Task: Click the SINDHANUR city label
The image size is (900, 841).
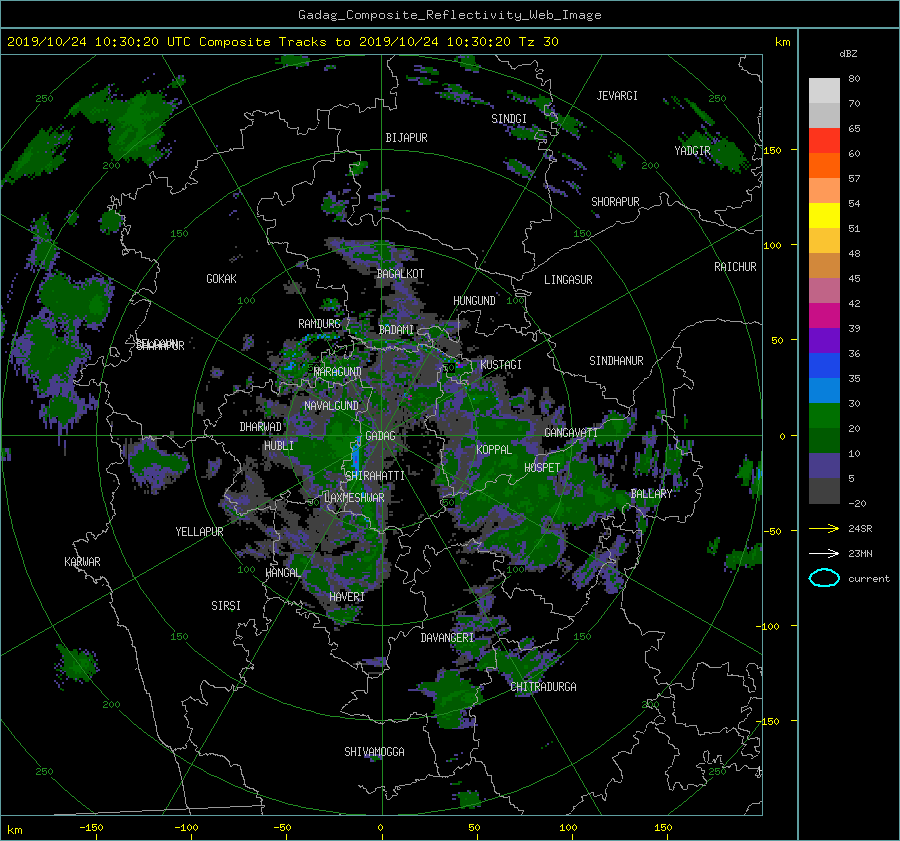Action: [x=616, y=361]
